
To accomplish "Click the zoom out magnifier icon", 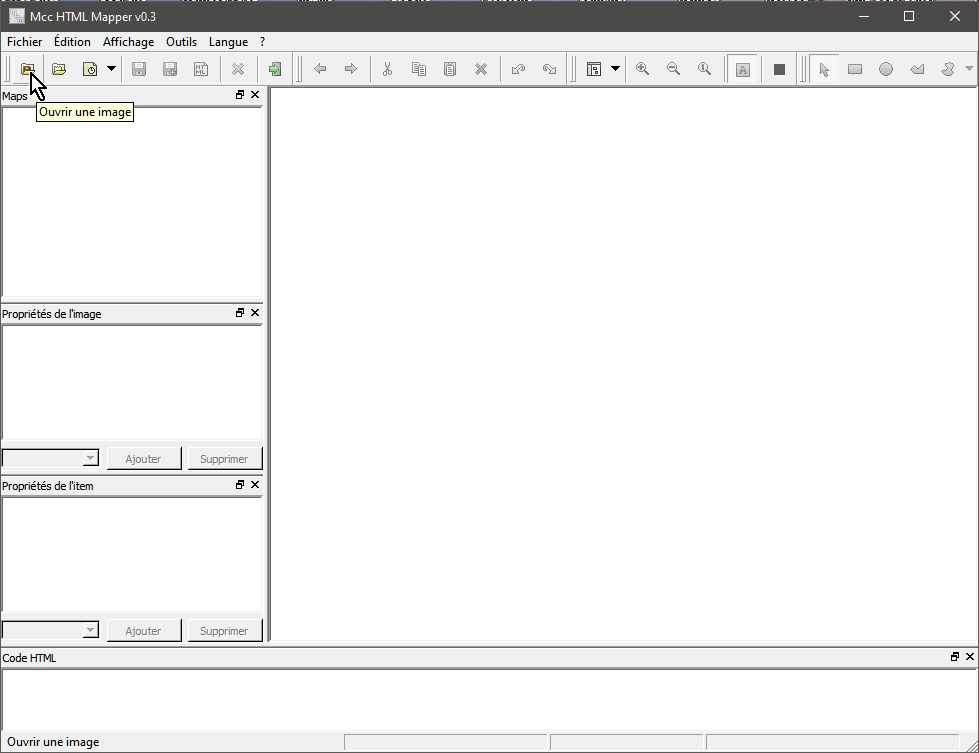I will (x=673, y=69).
